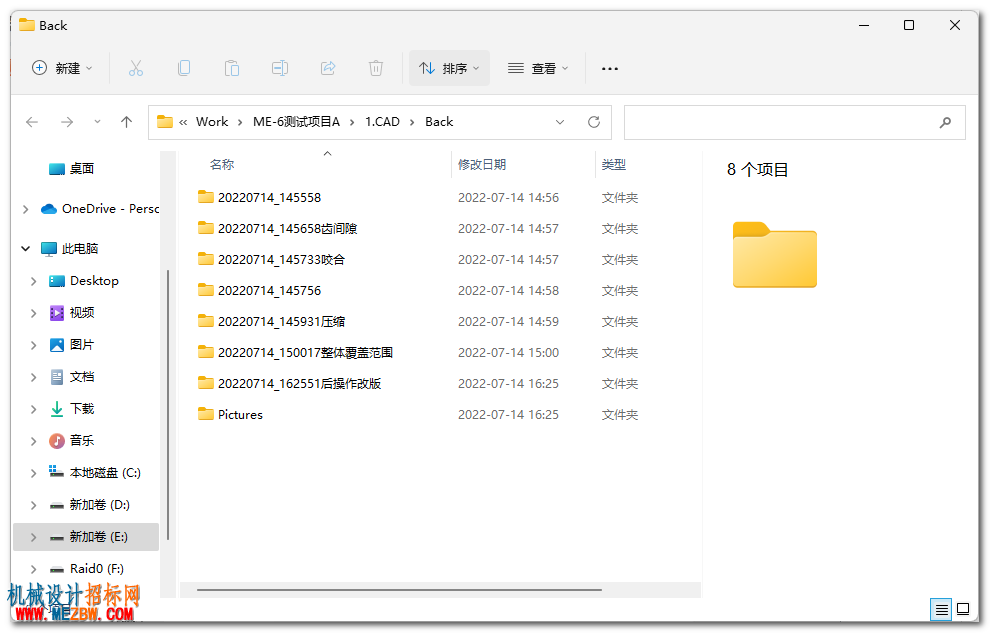The image size is (990, 633).
Task: Open the 查看 view dropdown
Action: tap(538, 68)
